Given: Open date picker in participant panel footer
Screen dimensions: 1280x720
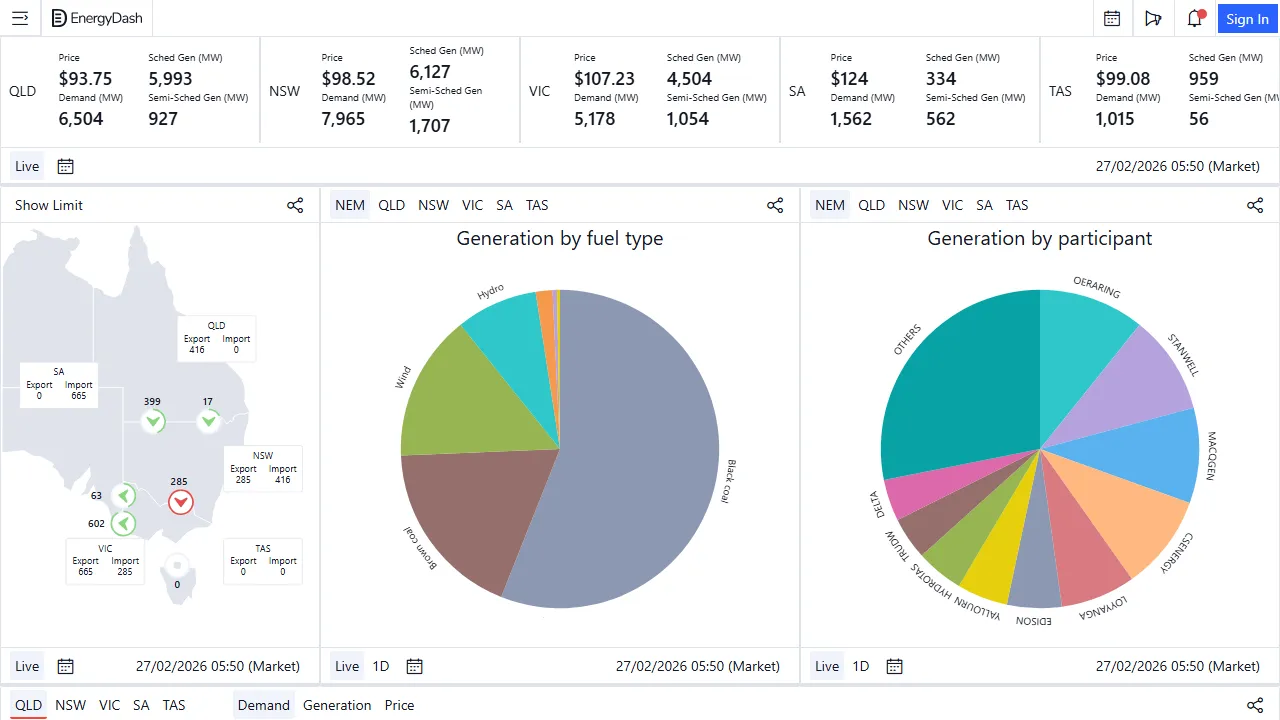Looking at the screenshot, I should (x=894, y=666).
